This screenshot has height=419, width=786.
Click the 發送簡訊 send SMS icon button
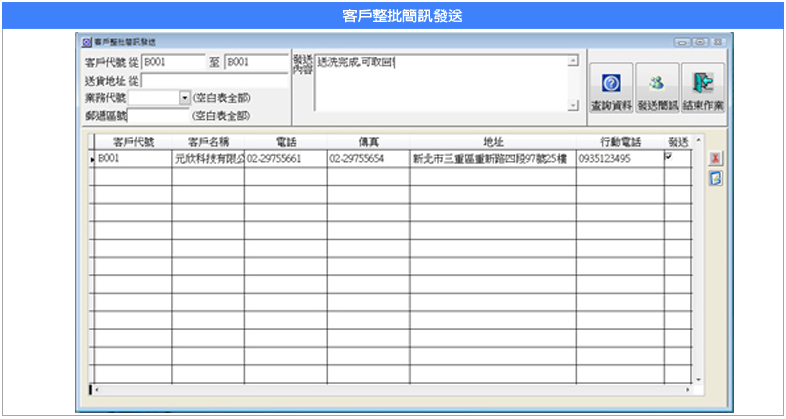657,88
